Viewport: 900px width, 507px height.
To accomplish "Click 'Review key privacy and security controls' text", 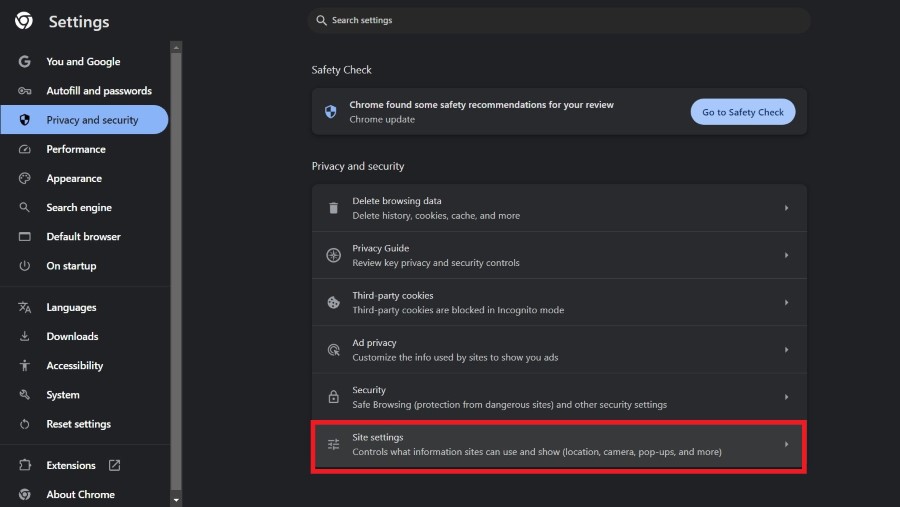I will click(x=436, y=262).
